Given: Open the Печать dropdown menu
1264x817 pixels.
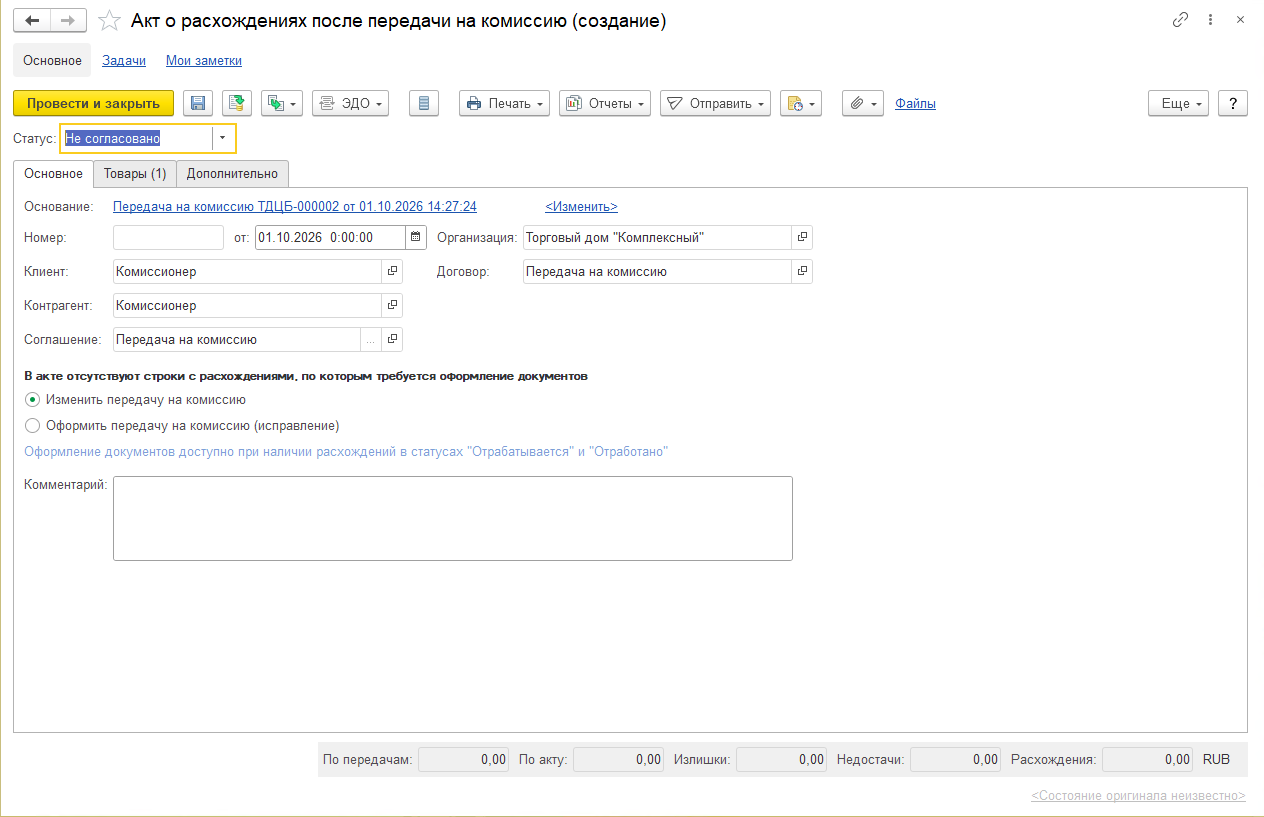Looking at the screenshot, I should 504,103.
